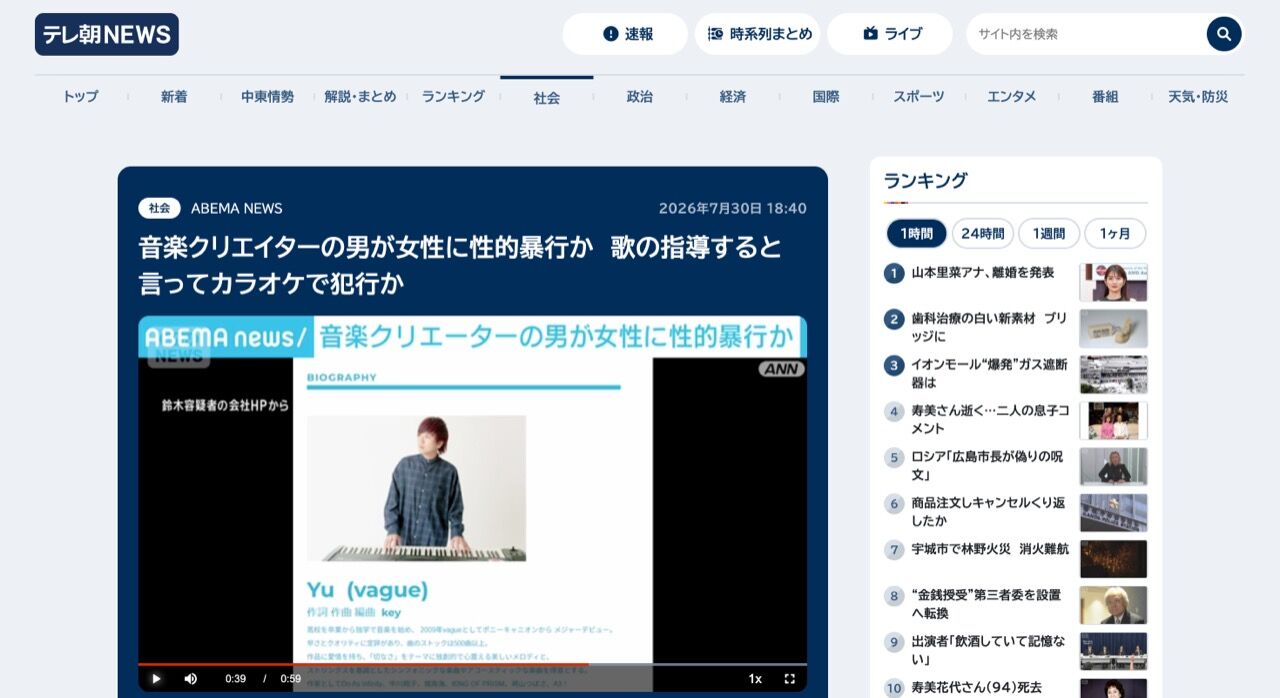Click thumbnail for 金銭授受 story
1280x698 pixels.
point(1113,604)
